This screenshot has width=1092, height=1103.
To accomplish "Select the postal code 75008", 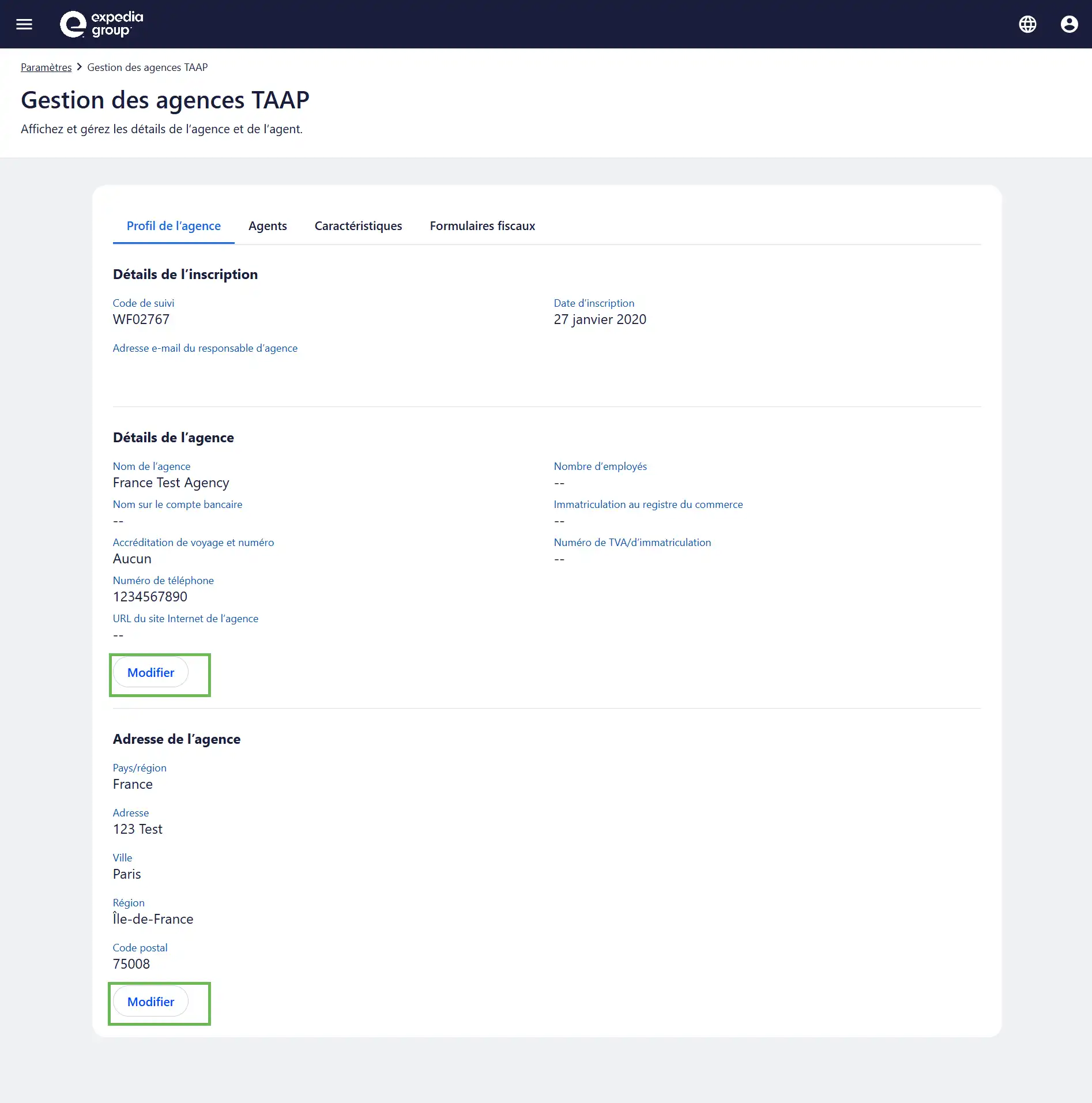I will point(131,963).
